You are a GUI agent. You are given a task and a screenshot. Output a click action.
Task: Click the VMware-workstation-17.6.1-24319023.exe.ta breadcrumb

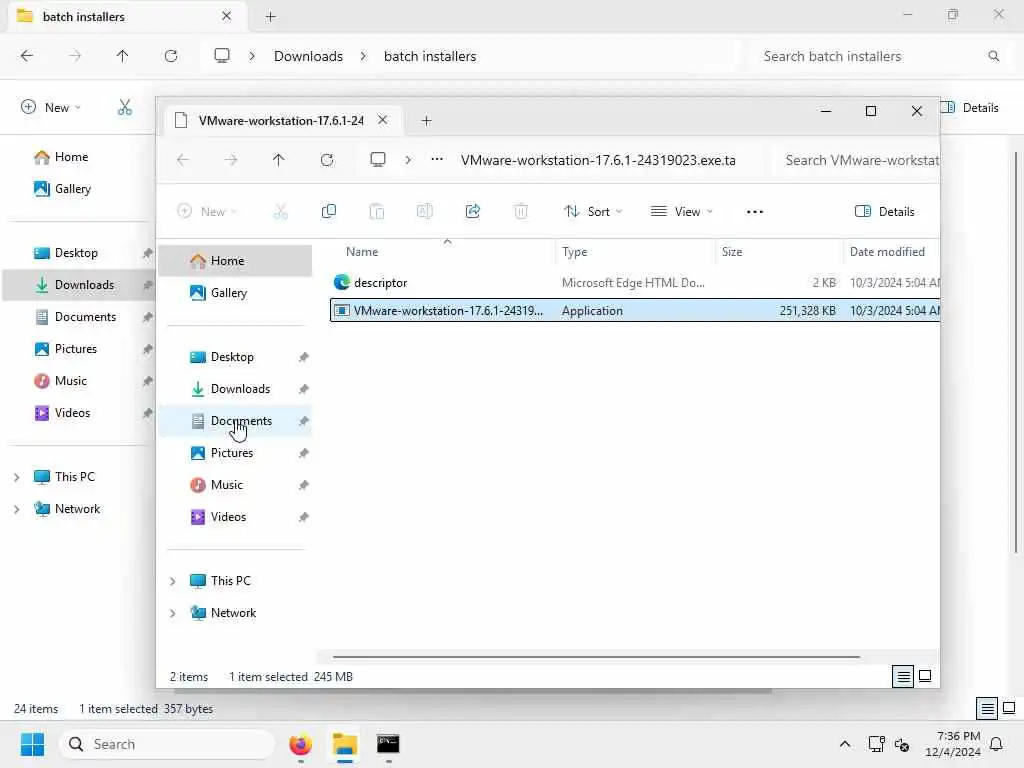598,160
